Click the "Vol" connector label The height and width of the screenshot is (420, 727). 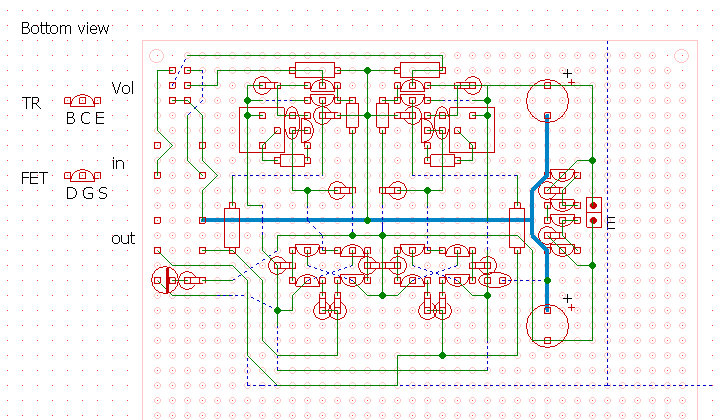pos(122,88)
